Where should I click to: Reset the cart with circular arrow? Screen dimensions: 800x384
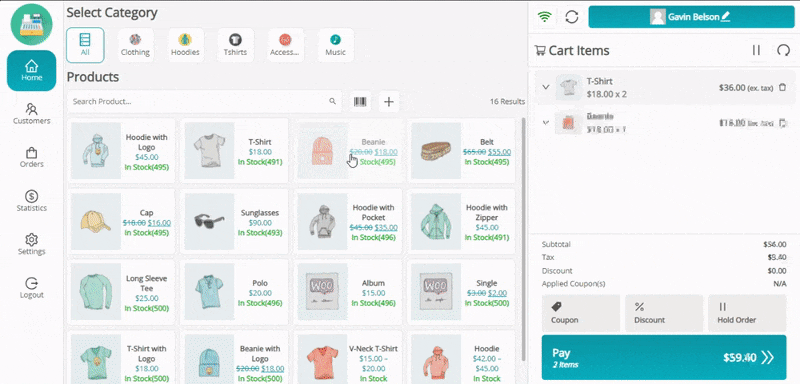coord(783,50)
